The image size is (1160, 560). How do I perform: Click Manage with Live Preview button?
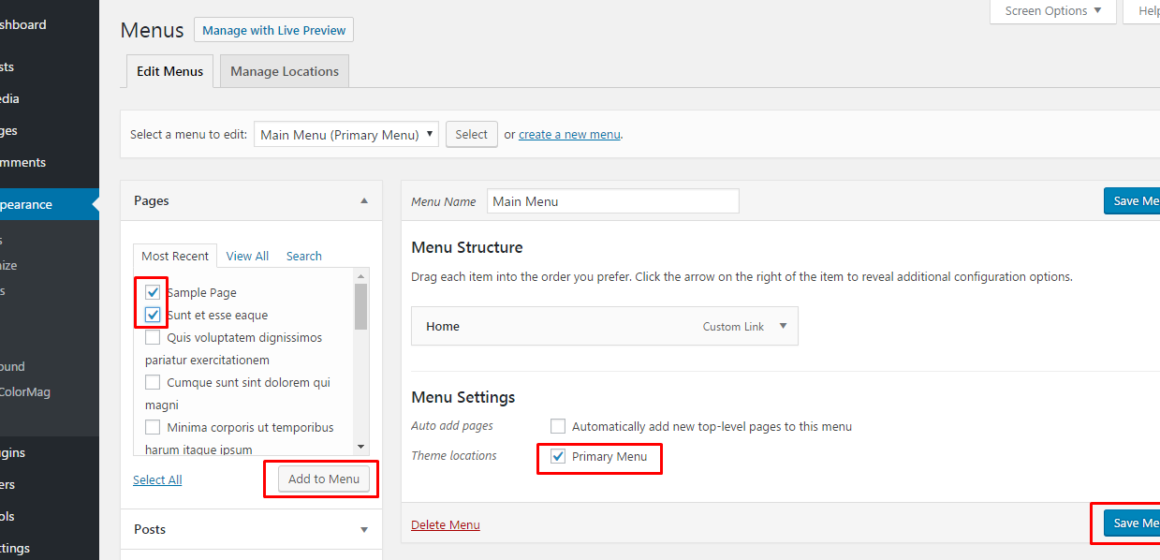tap(274, 30)
